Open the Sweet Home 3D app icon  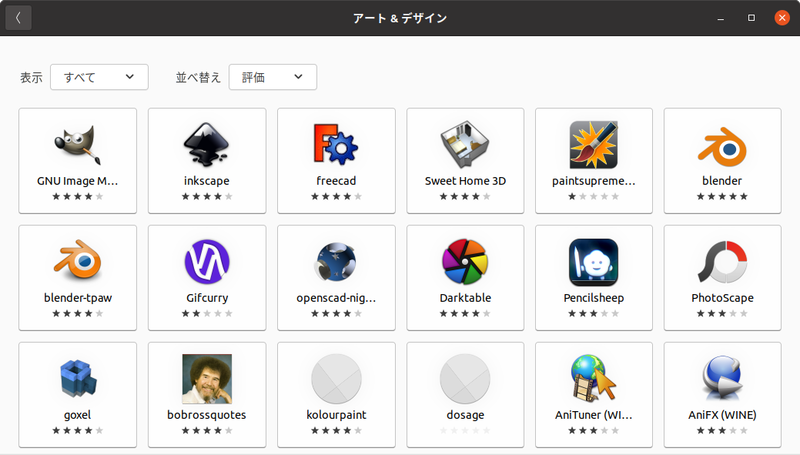click(x=465, y=145)
